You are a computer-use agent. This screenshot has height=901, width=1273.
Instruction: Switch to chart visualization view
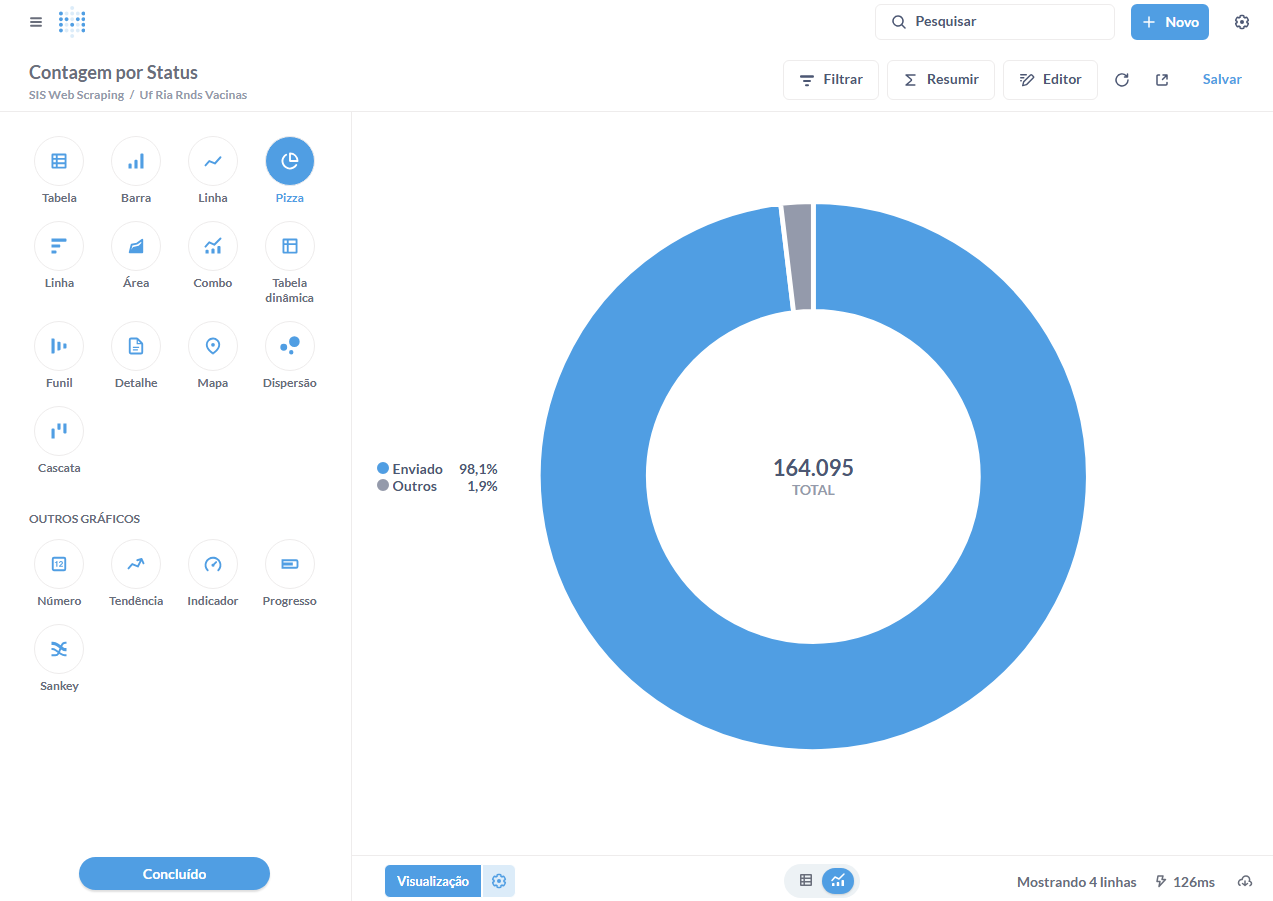pyautogui.click(x=838, y=881)
